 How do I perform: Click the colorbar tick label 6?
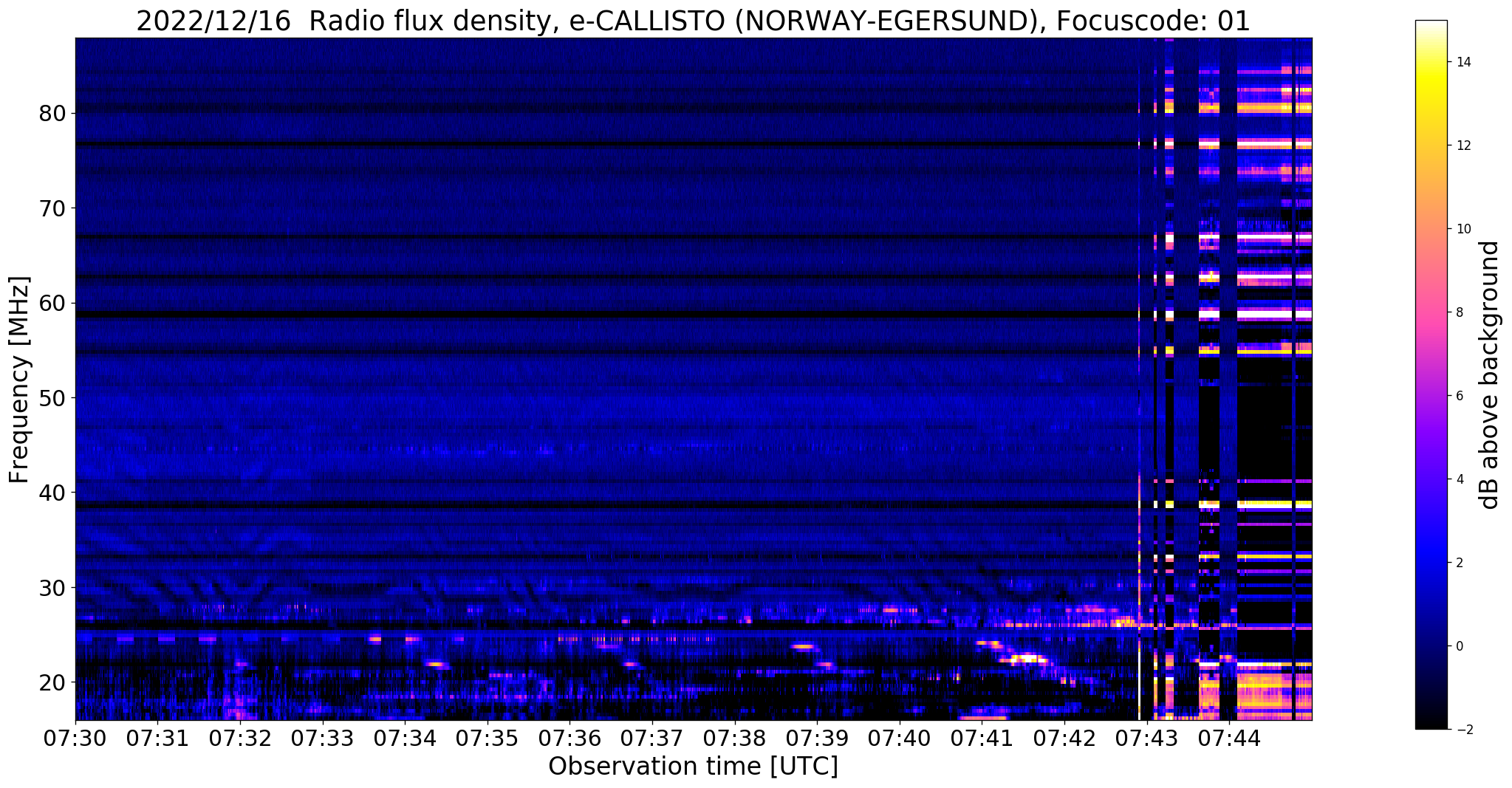(x=1459, y=396)
